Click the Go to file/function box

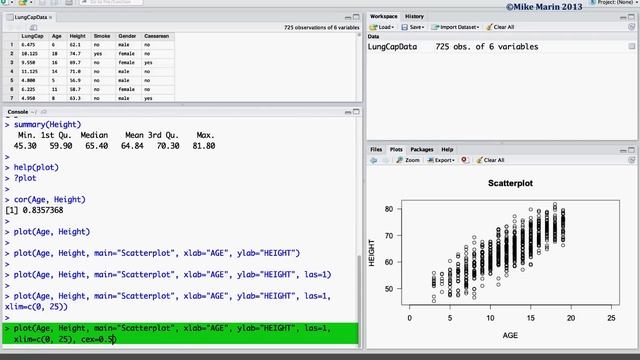point(111,2)
